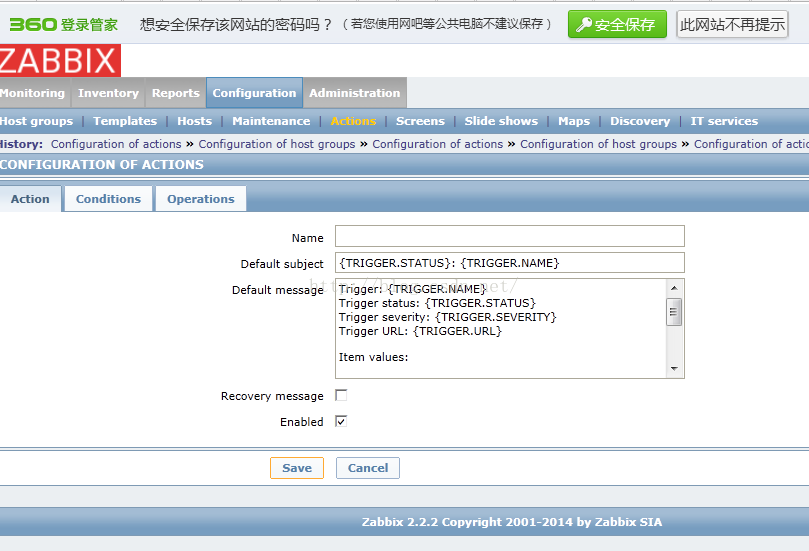Switch to the Action tab

(30, 199)
